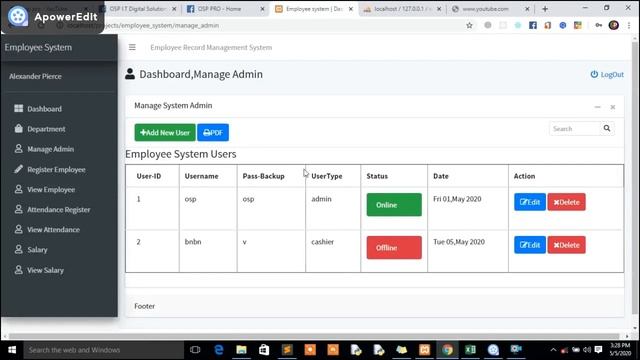This screenshot has height=360, width=640.
Task: Click the page horizontal scrollbar
Action: (x=314, y=336)
